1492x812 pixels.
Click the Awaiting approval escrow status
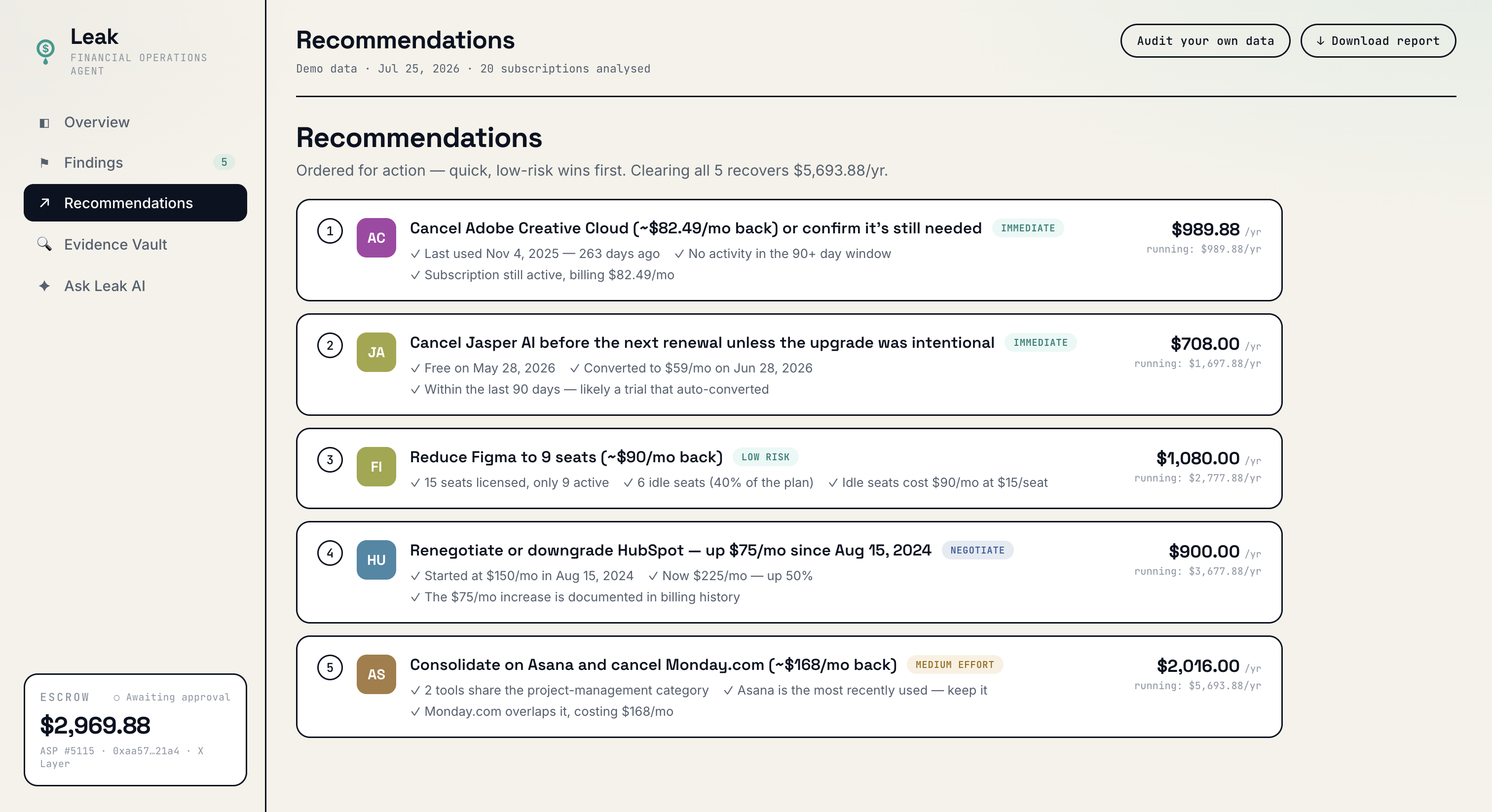pyautogui.click(x=172, y=698)
